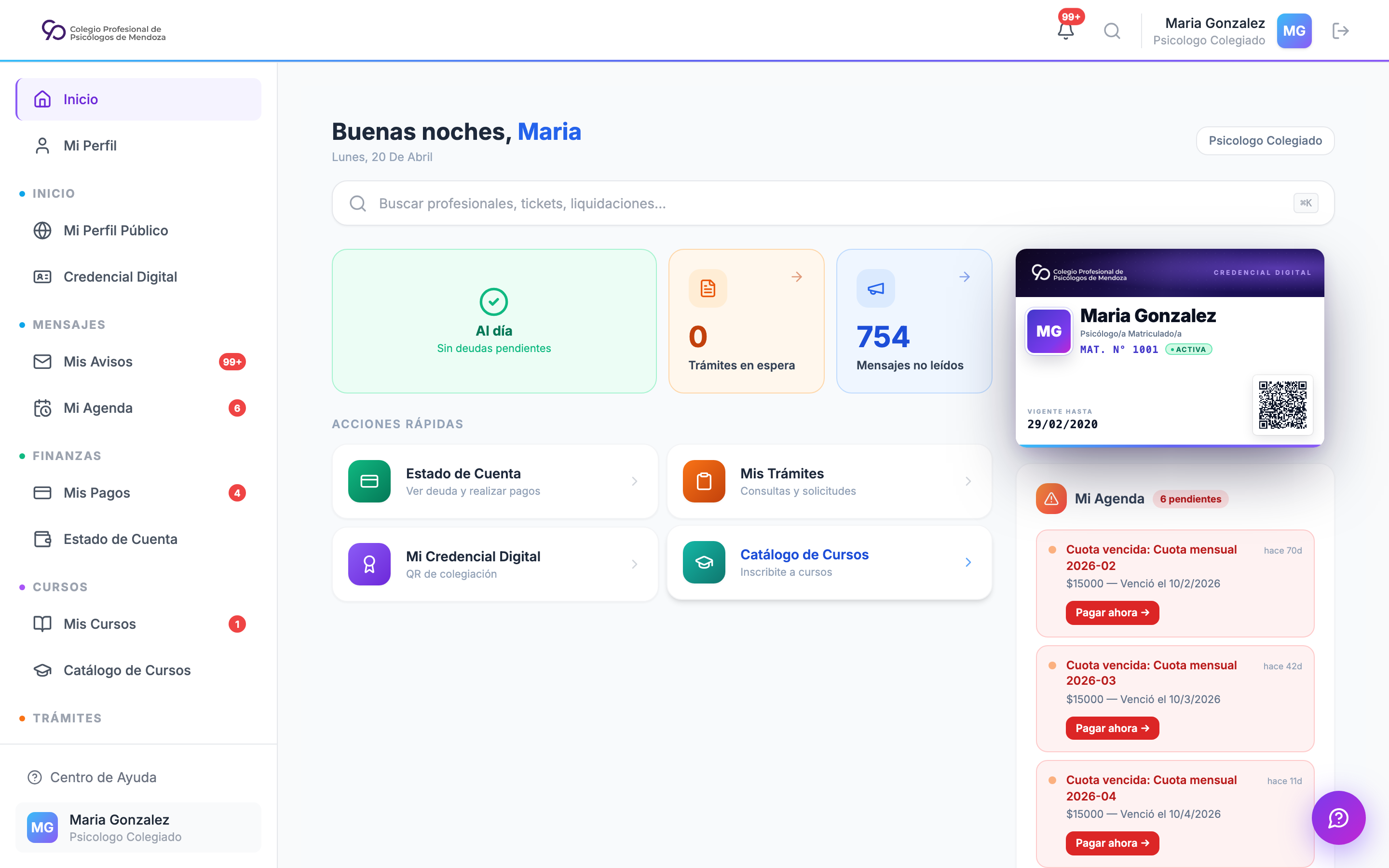The height and width of the screenshot is (868, 1389).
Task: Click the search icon inside the search field
Action: click(357, 203)
